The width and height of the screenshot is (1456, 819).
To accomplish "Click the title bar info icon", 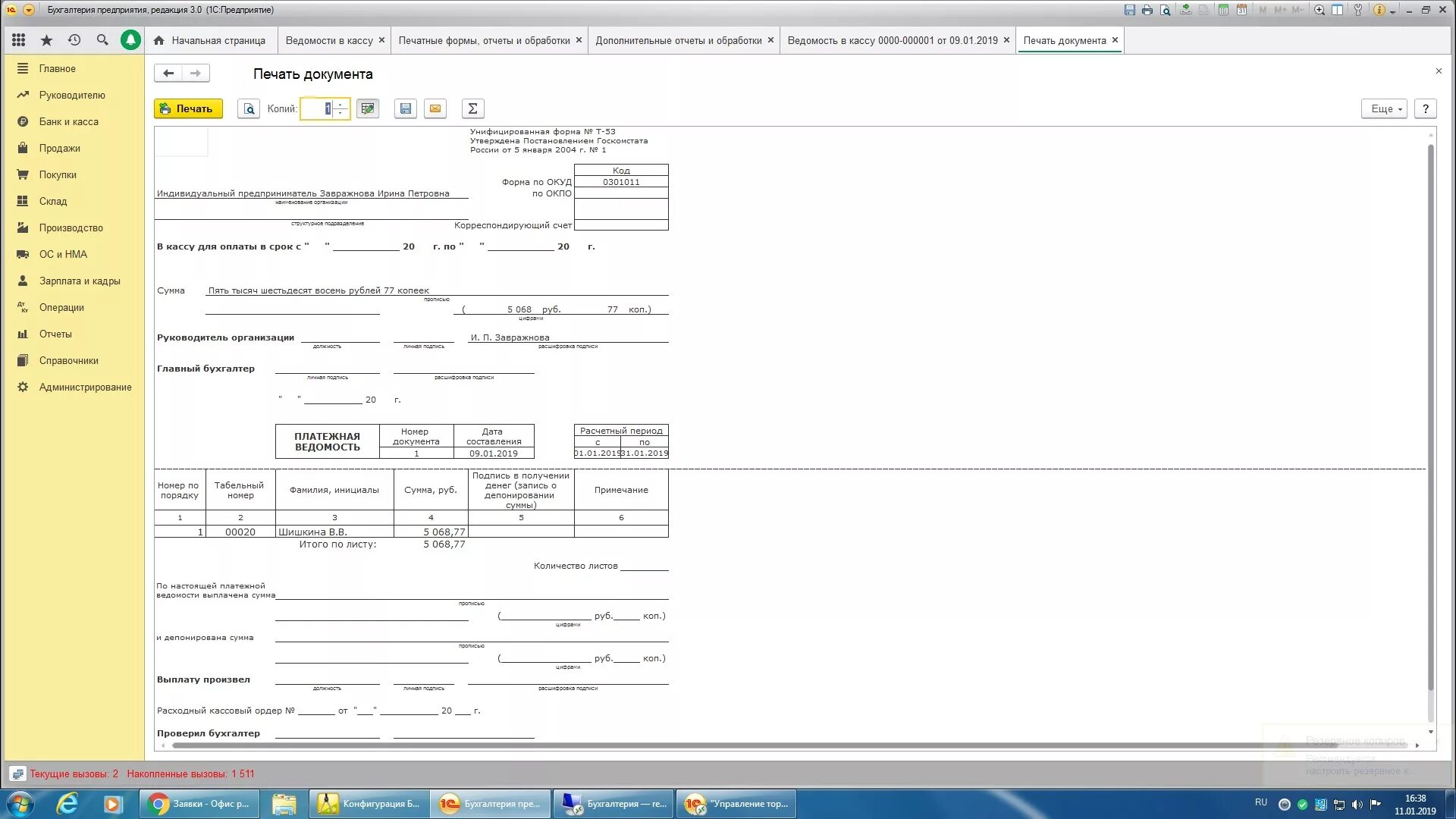I will tap(1379, 10).
